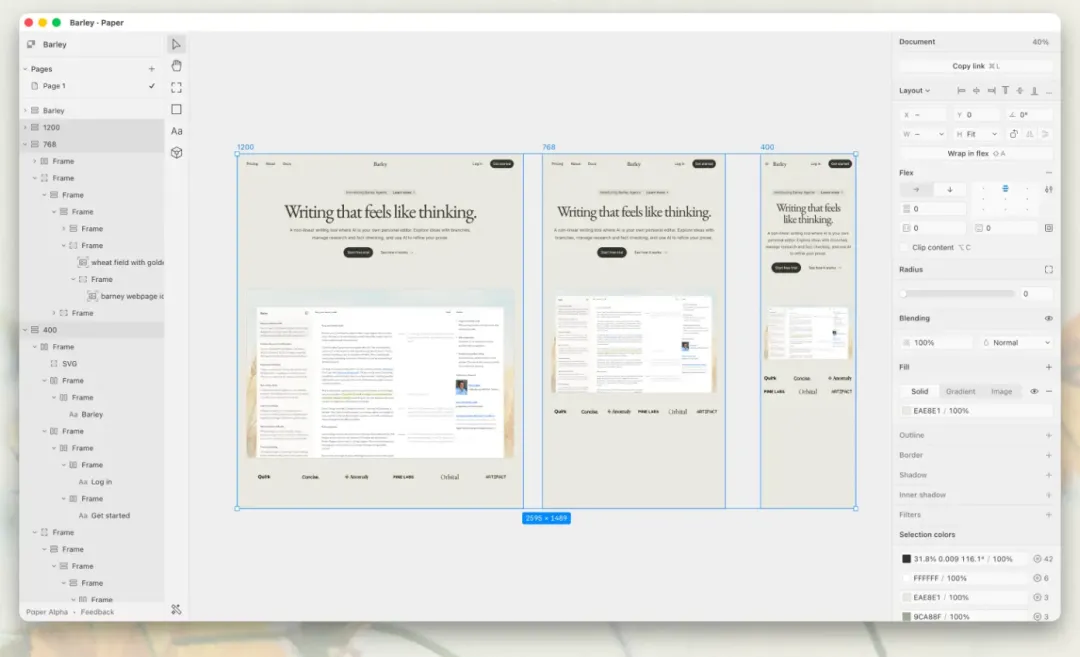The height and width of the screenshot is (657, 1080).
Task: Add a shadow effect using plus
Action: click(1048, 475)
